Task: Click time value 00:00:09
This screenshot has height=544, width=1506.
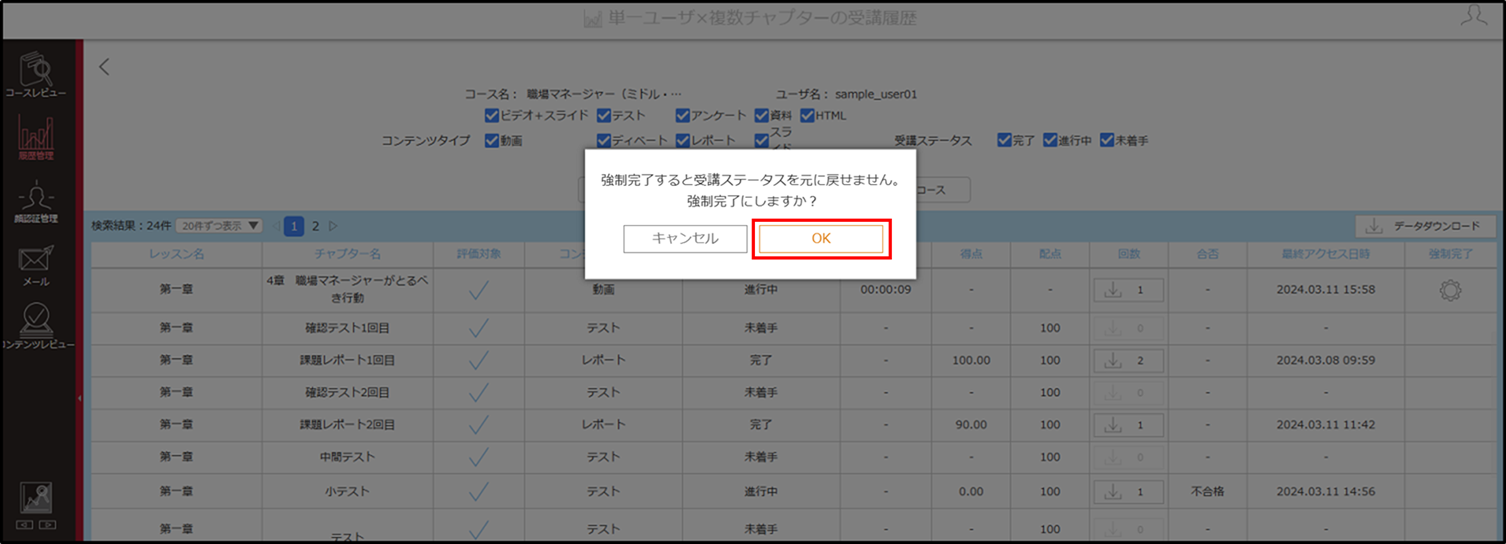Action: pyautogui.click(x=885, y=290)
